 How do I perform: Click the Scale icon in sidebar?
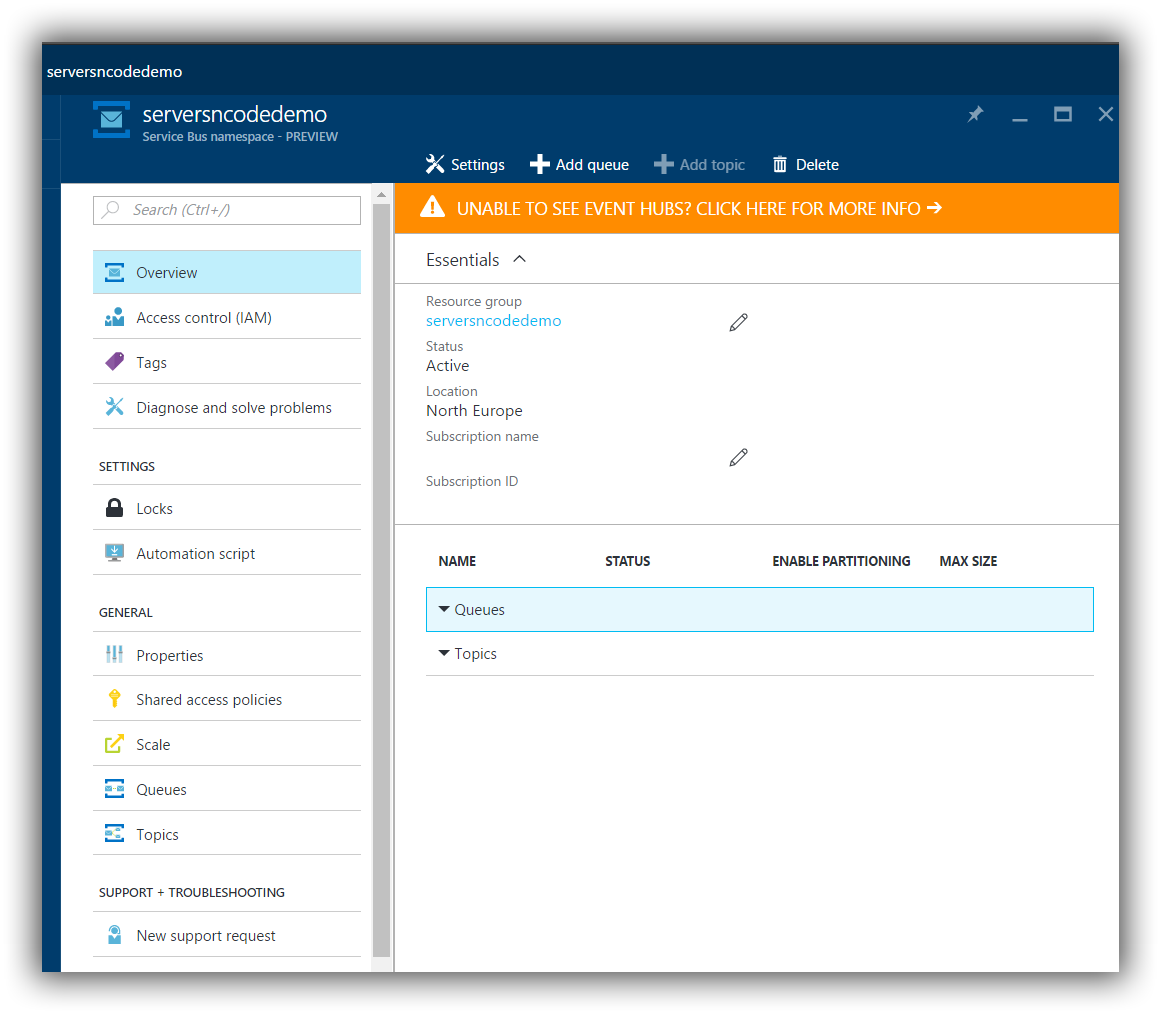coord(114,744)
